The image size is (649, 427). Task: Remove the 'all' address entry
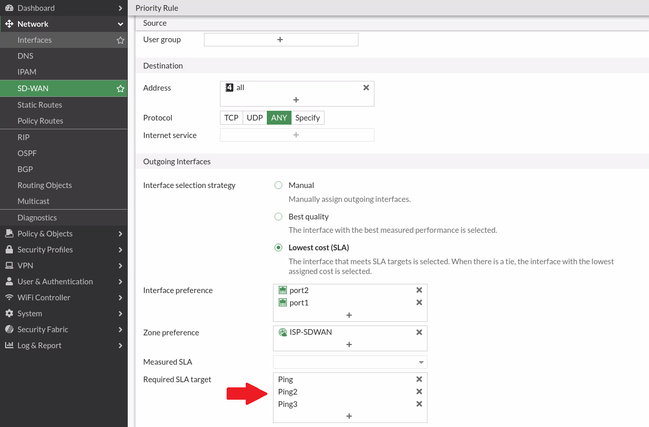click(x=366, y=88)
